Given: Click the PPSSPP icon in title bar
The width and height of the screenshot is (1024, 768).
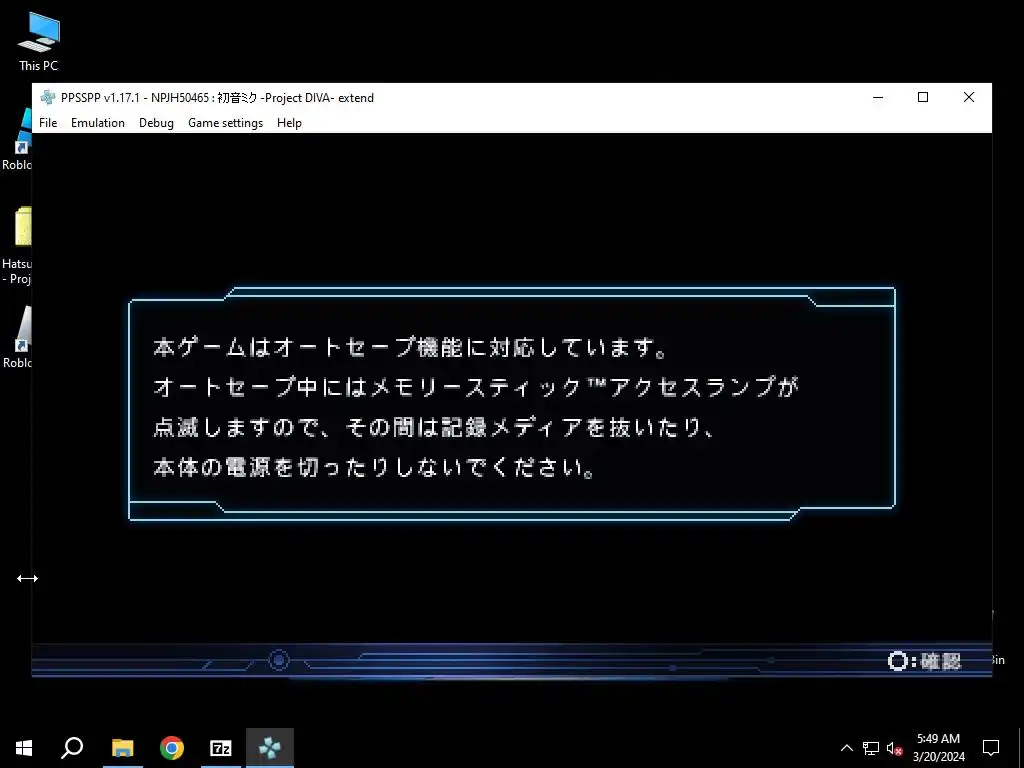Looking at the screenshot, I should click(x=47, y=97).
